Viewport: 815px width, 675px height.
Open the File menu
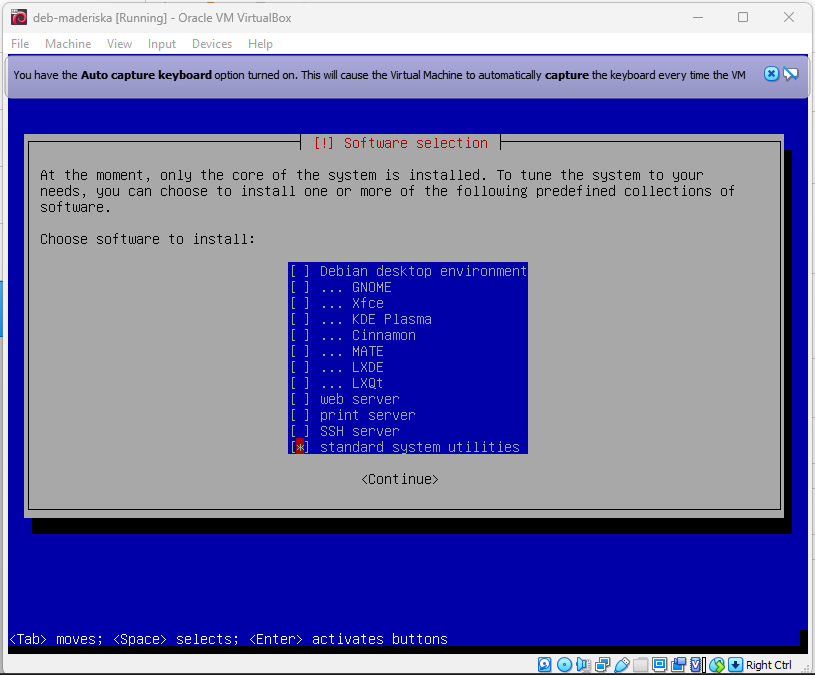click(x=20, y=44)
